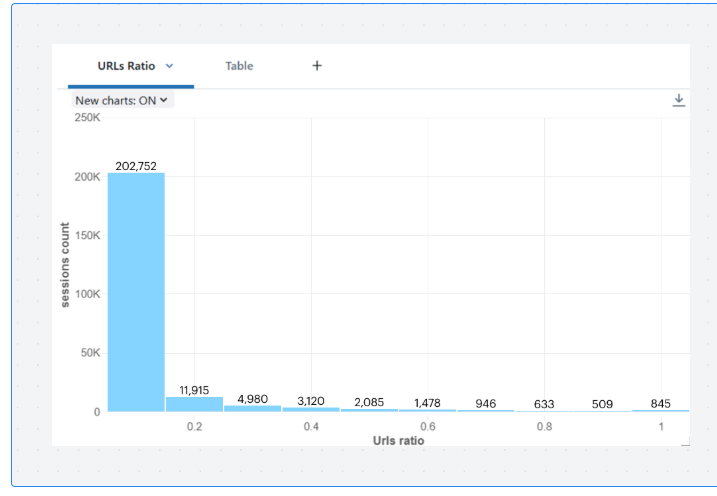Click the 50K y-axis label
This screenshot has width=717, height=496.
(91, 352)
